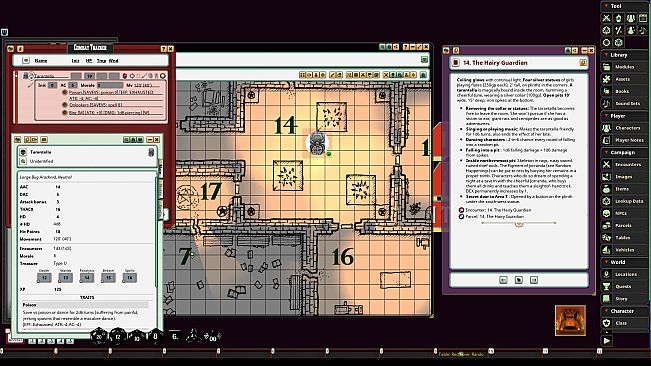The image size is (651, 366).
Task: Toggle global visibility eye in Combat Tracker header
Action: tap(26, 61)
